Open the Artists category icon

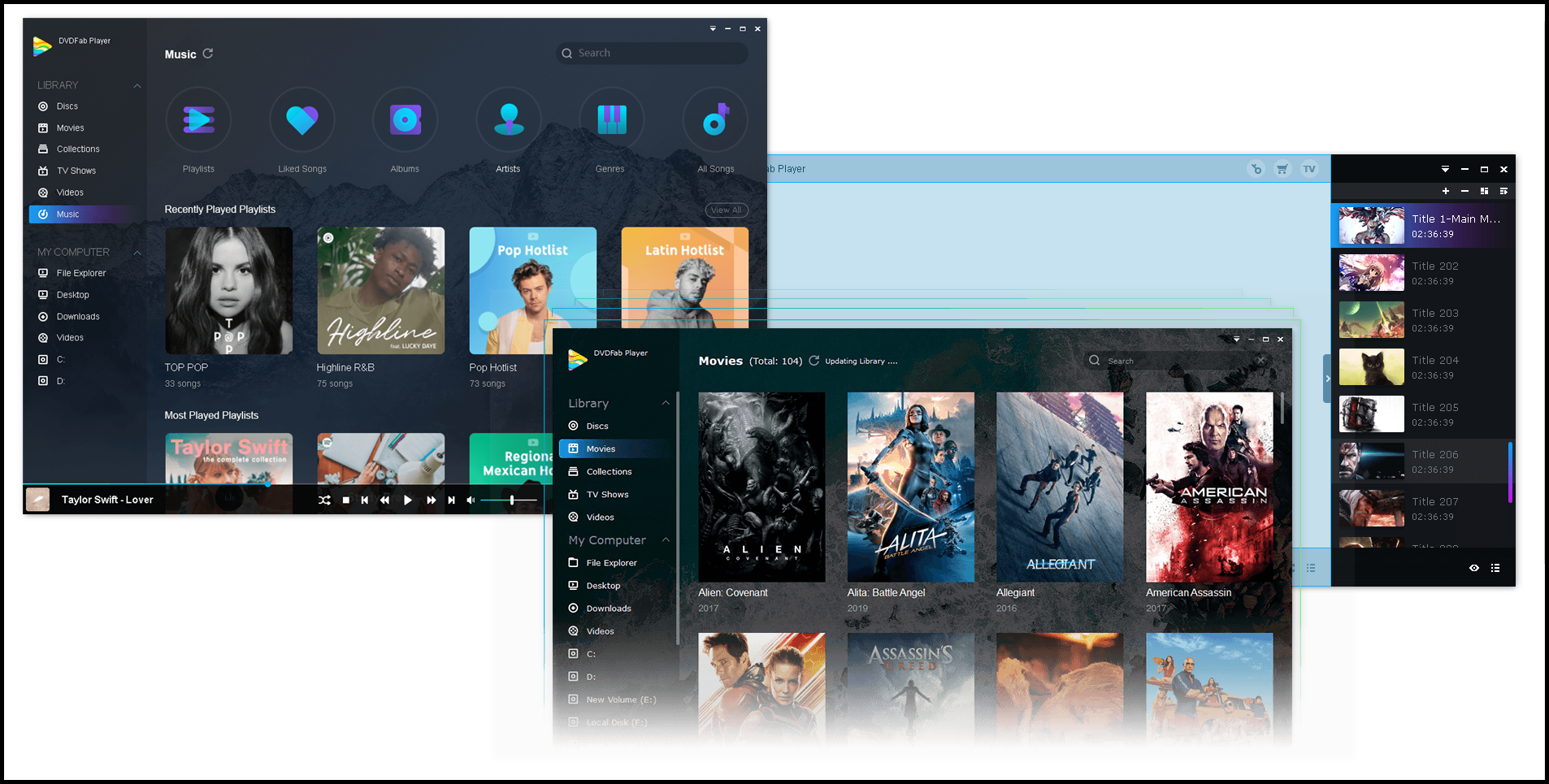pyautogui.click(x=509, y=120)
